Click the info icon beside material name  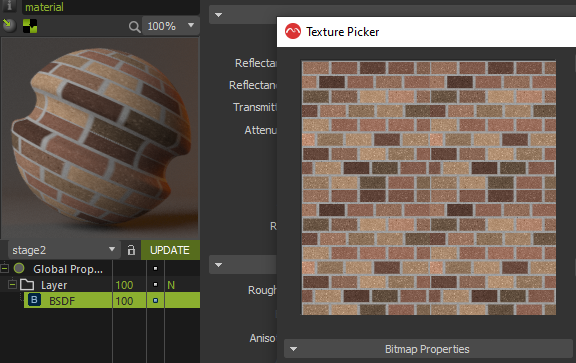pos(10,6)
